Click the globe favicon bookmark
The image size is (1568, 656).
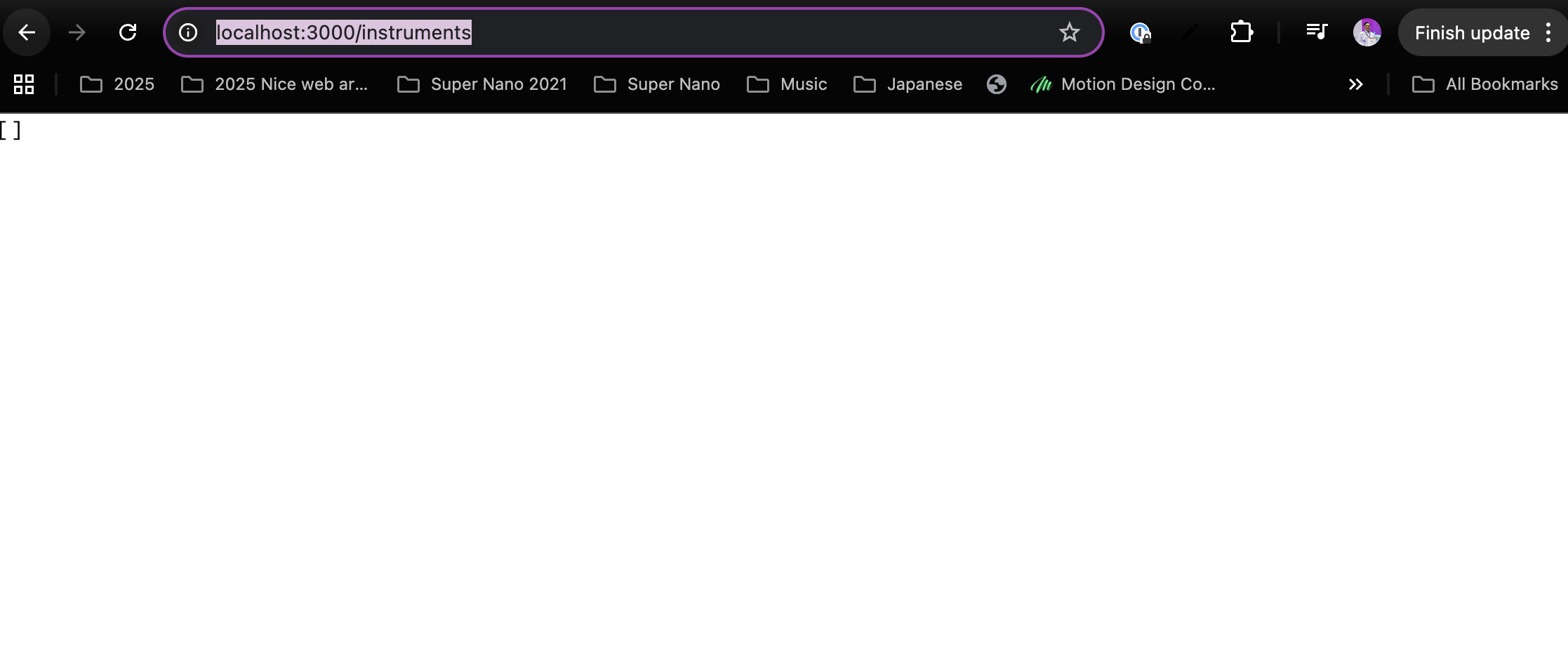coord(997,84)
